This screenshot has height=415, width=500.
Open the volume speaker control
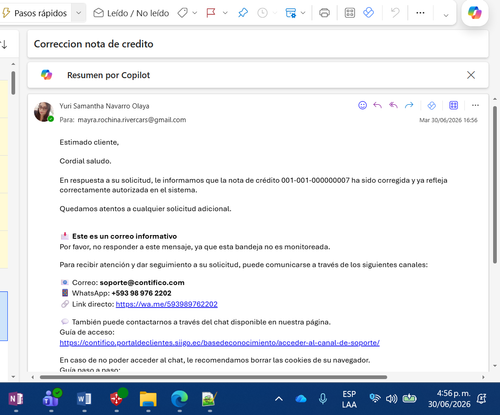392,399
